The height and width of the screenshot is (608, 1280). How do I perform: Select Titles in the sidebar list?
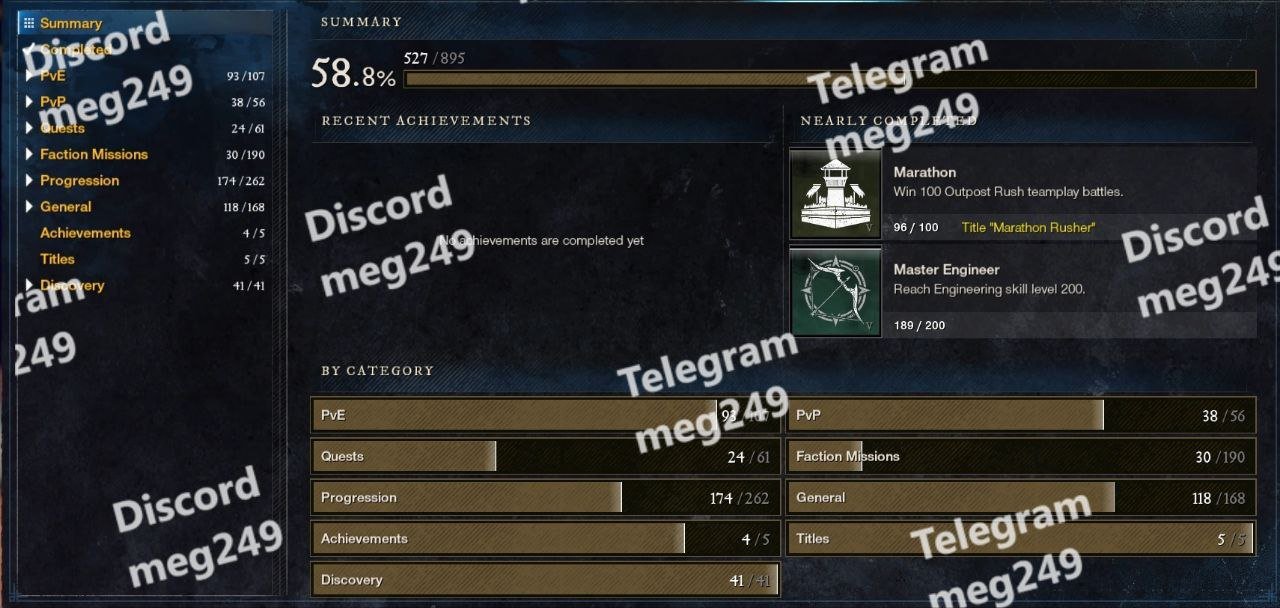tap(57, 259)
